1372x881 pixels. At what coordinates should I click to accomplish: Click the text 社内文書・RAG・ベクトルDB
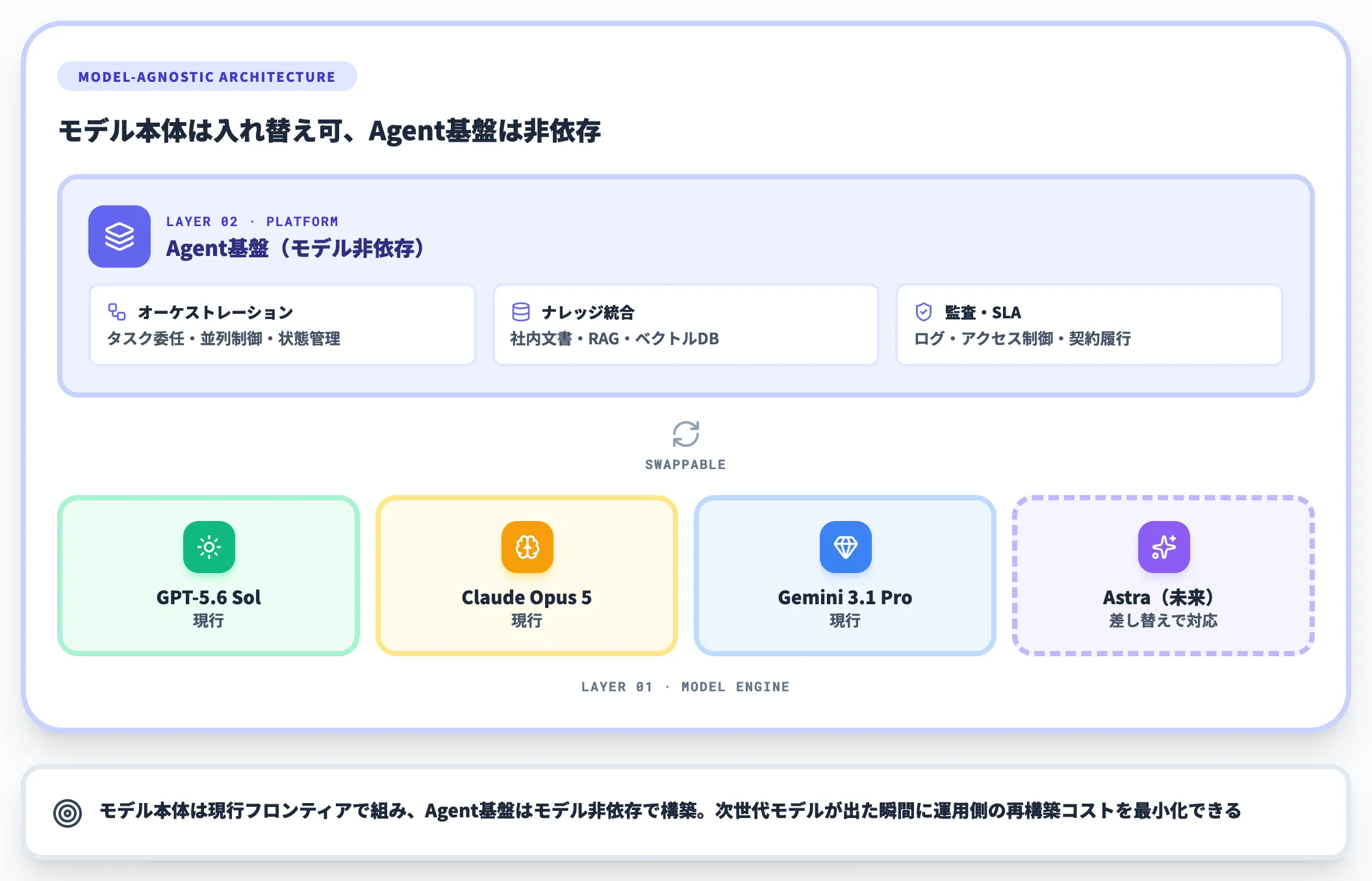[615, 338]
